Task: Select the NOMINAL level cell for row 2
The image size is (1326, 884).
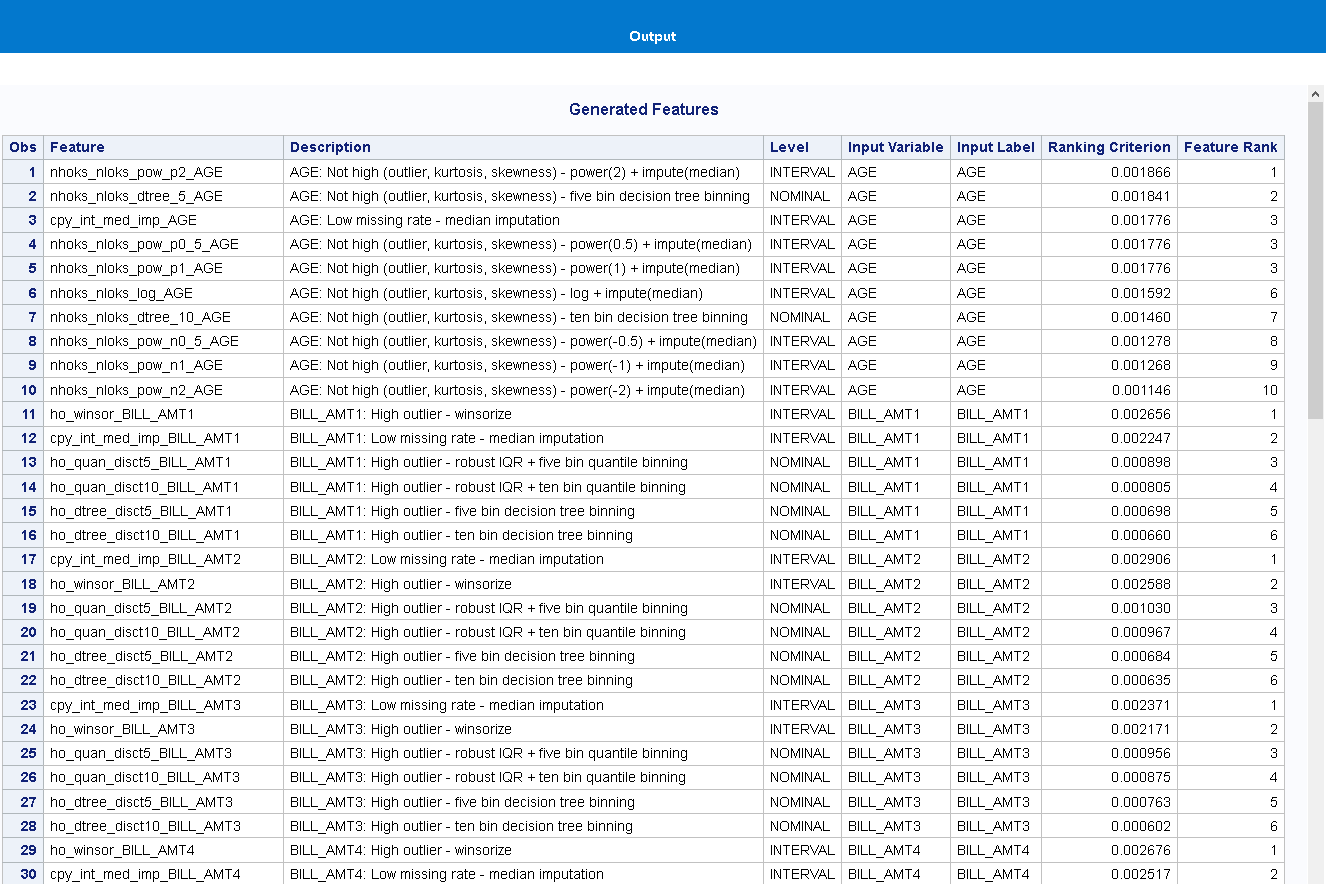Action: [x=803, y=196]
